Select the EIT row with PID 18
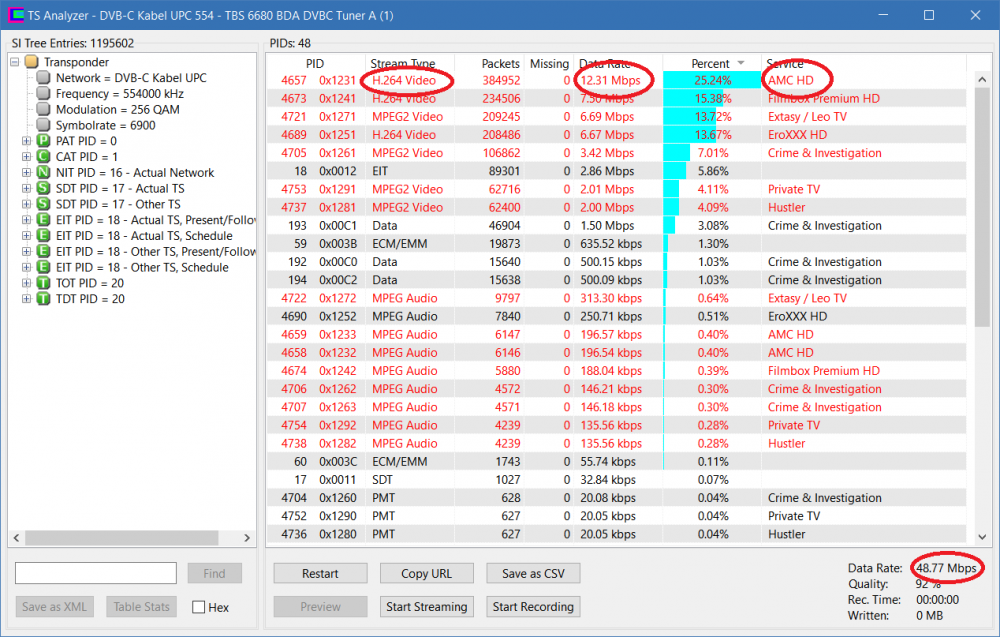The width and height of the screenshot is (1000, 637). (617, 171)
